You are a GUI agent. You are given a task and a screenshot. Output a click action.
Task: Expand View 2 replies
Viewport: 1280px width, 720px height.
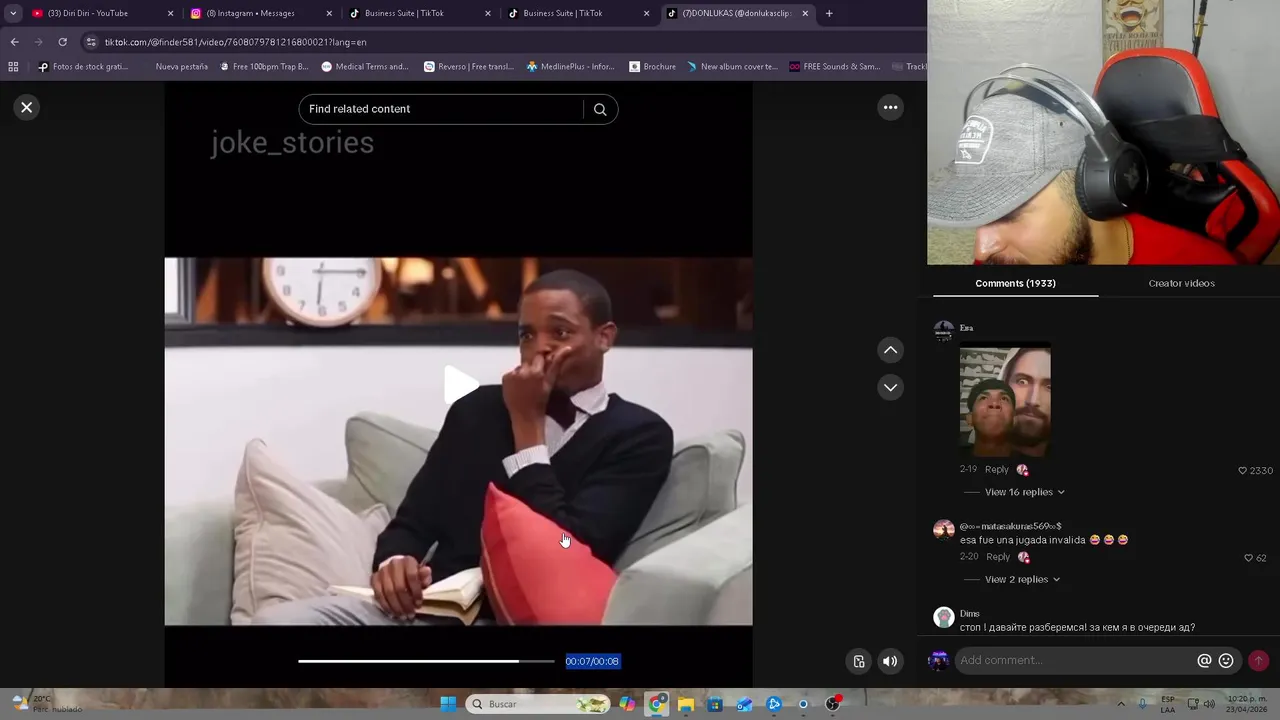click(1022, 579)
